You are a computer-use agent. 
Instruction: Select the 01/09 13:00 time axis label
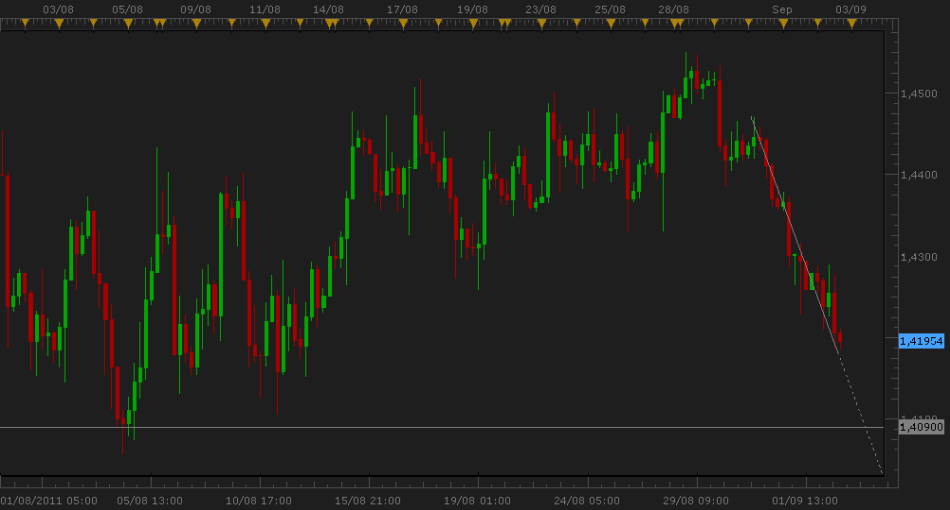804,500
